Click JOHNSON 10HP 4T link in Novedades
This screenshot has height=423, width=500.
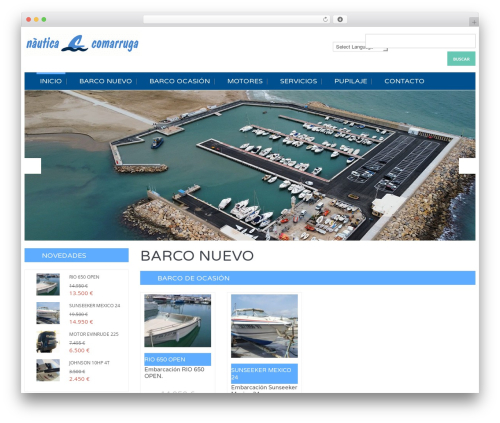coord(89,363)
